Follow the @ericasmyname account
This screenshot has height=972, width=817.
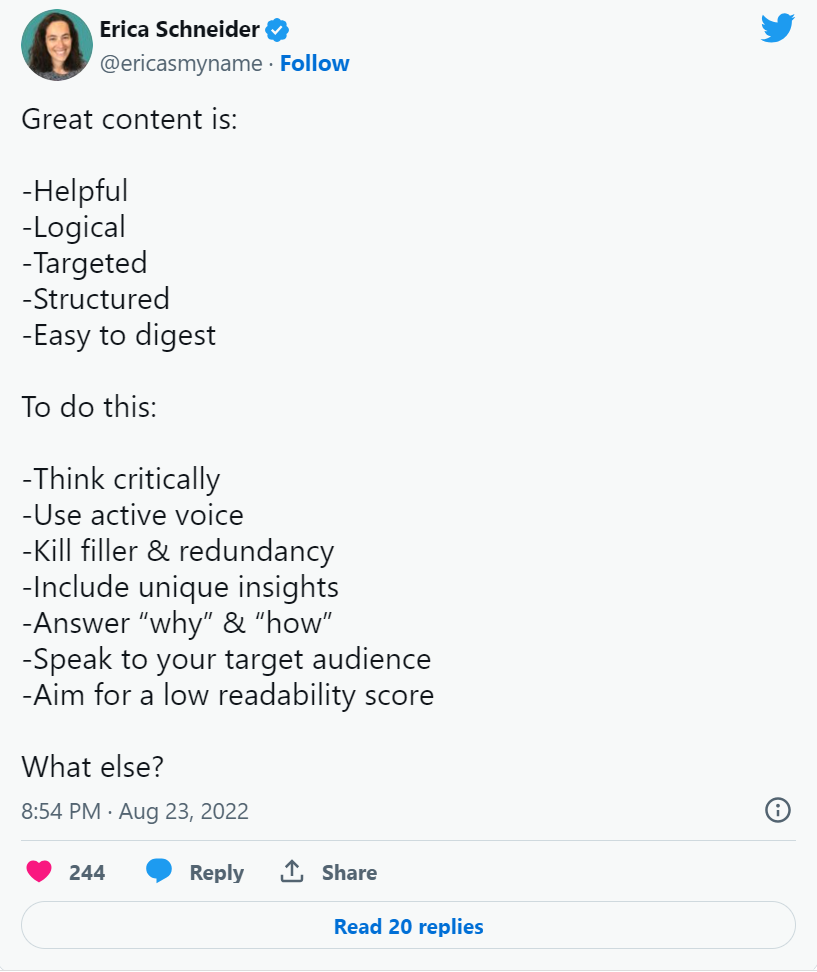(x=314, y=63)
